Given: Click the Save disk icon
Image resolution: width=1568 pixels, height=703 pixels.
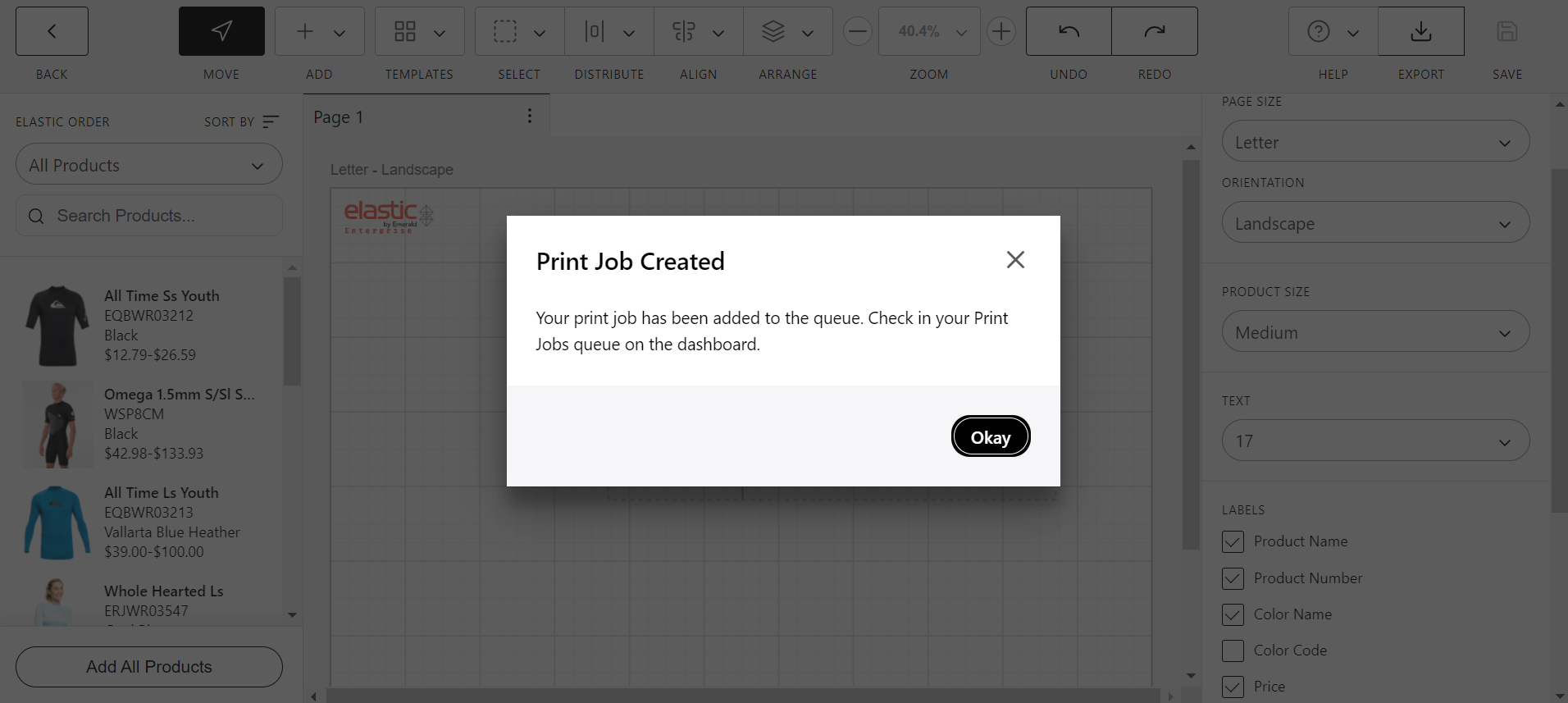Looking at the screenshot, I should click(x=1506, y=31).
